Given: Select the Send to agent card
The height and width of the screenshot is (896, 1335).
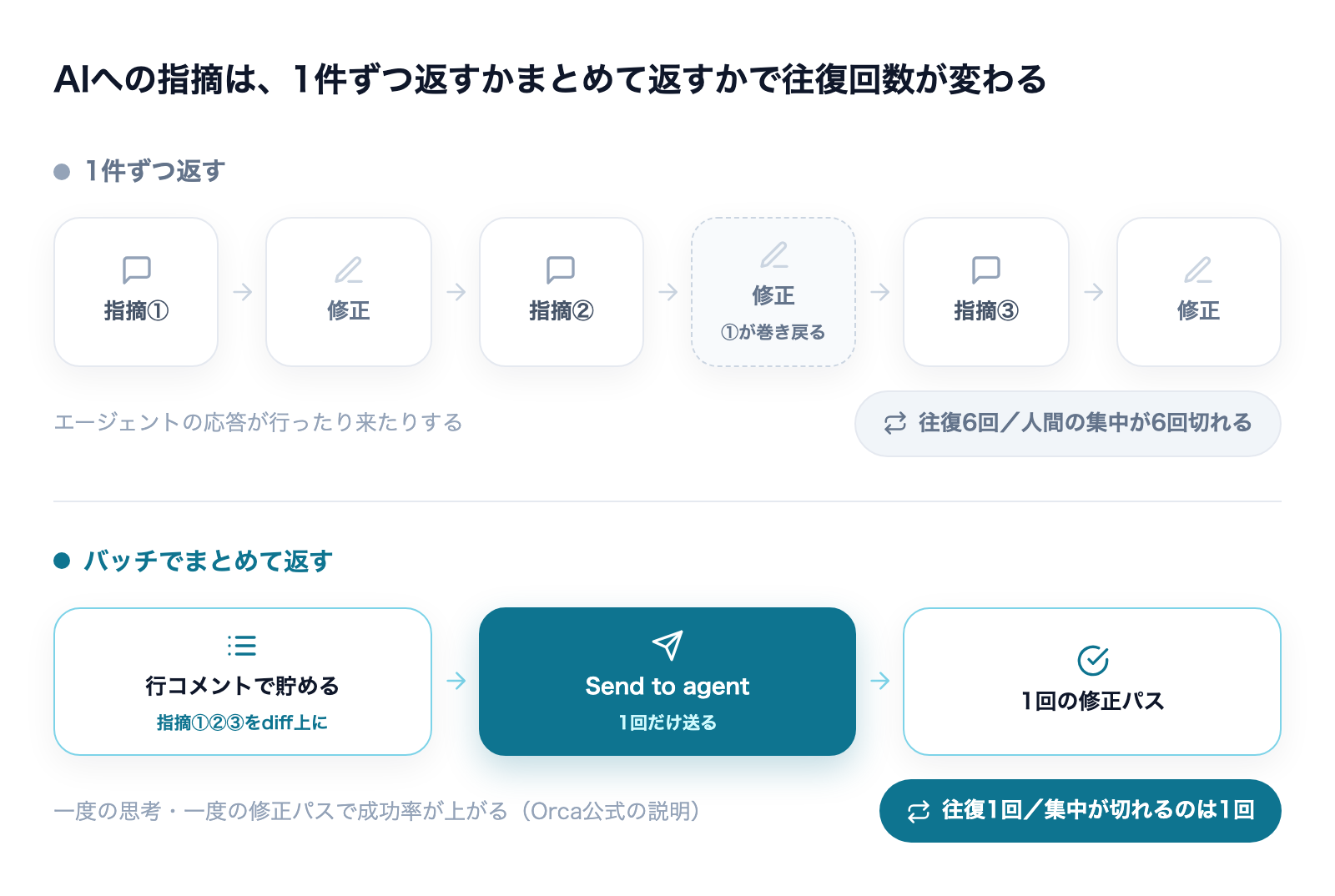Looking at the screenshot, I should pyautogui.click(x=667, y=682).
